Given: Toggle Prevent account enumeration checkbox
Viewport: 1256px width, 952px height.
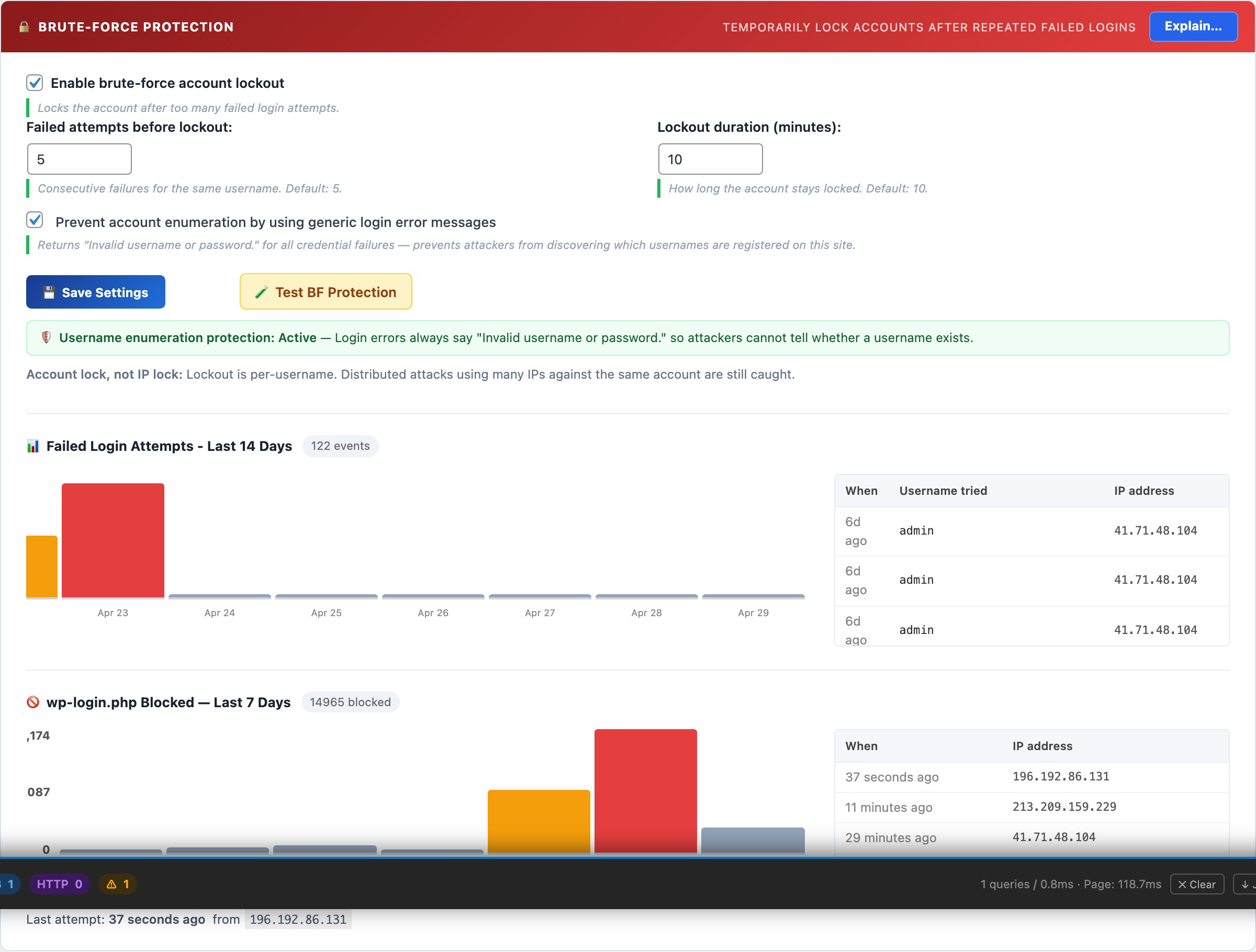Looking at the screenshot, I should tap(35, 220).
